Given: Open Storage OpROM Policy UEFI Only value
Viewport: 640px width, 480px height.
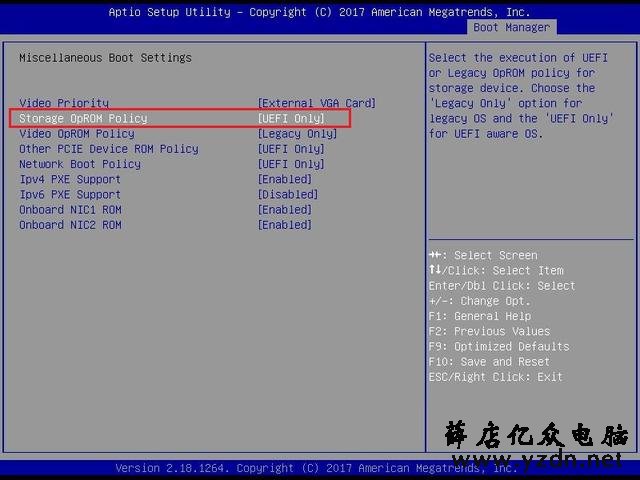Looking at the screenshot, I should (291, 118).
